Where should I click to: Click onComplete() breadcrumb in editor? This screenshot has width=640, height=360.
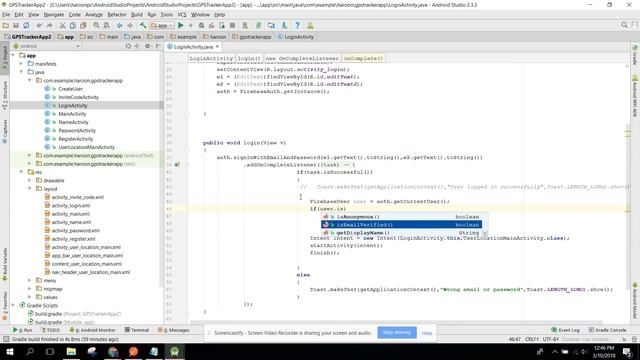click(363, 58)
